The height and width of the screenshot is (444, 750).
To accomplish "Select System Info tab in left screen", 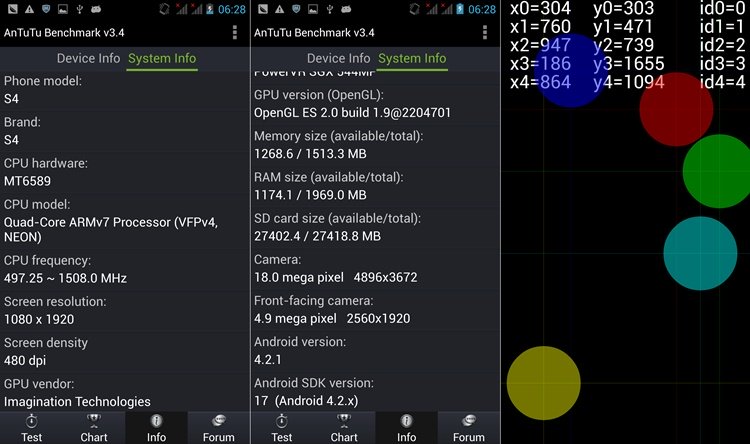I will (162, 59).
